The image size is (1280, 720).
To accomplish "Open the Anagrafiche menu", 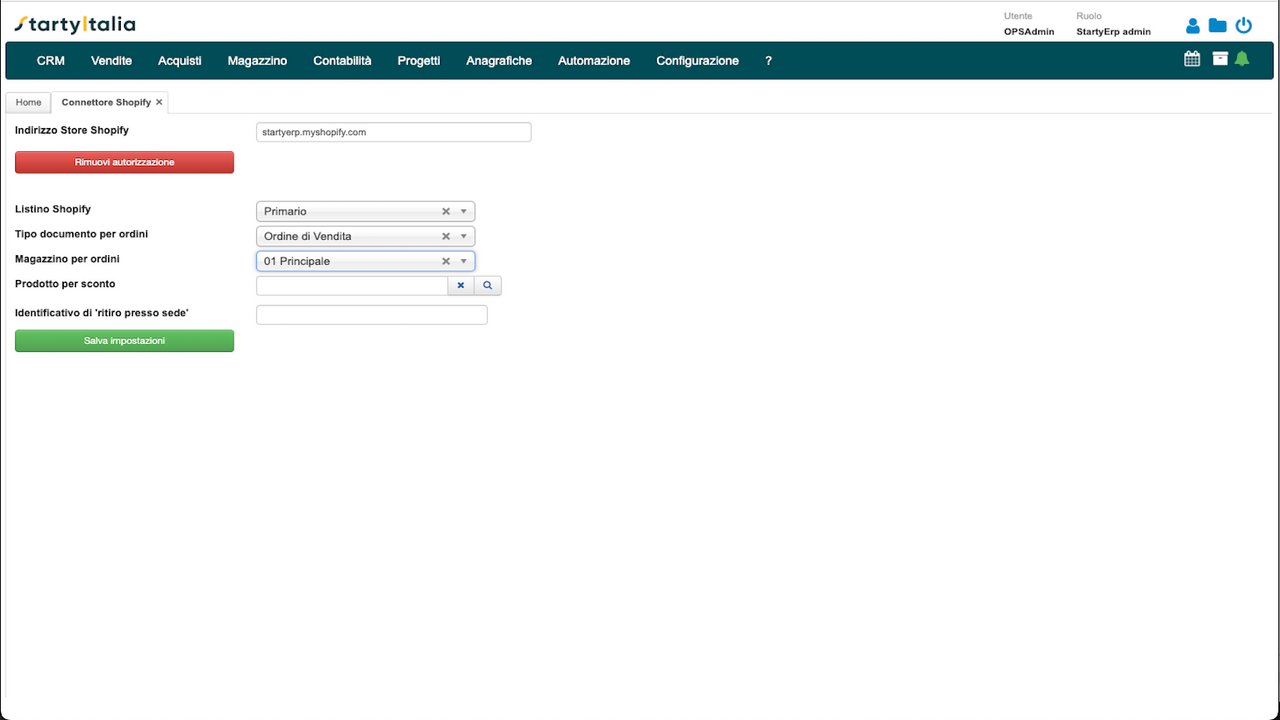I will coord(499,60).
